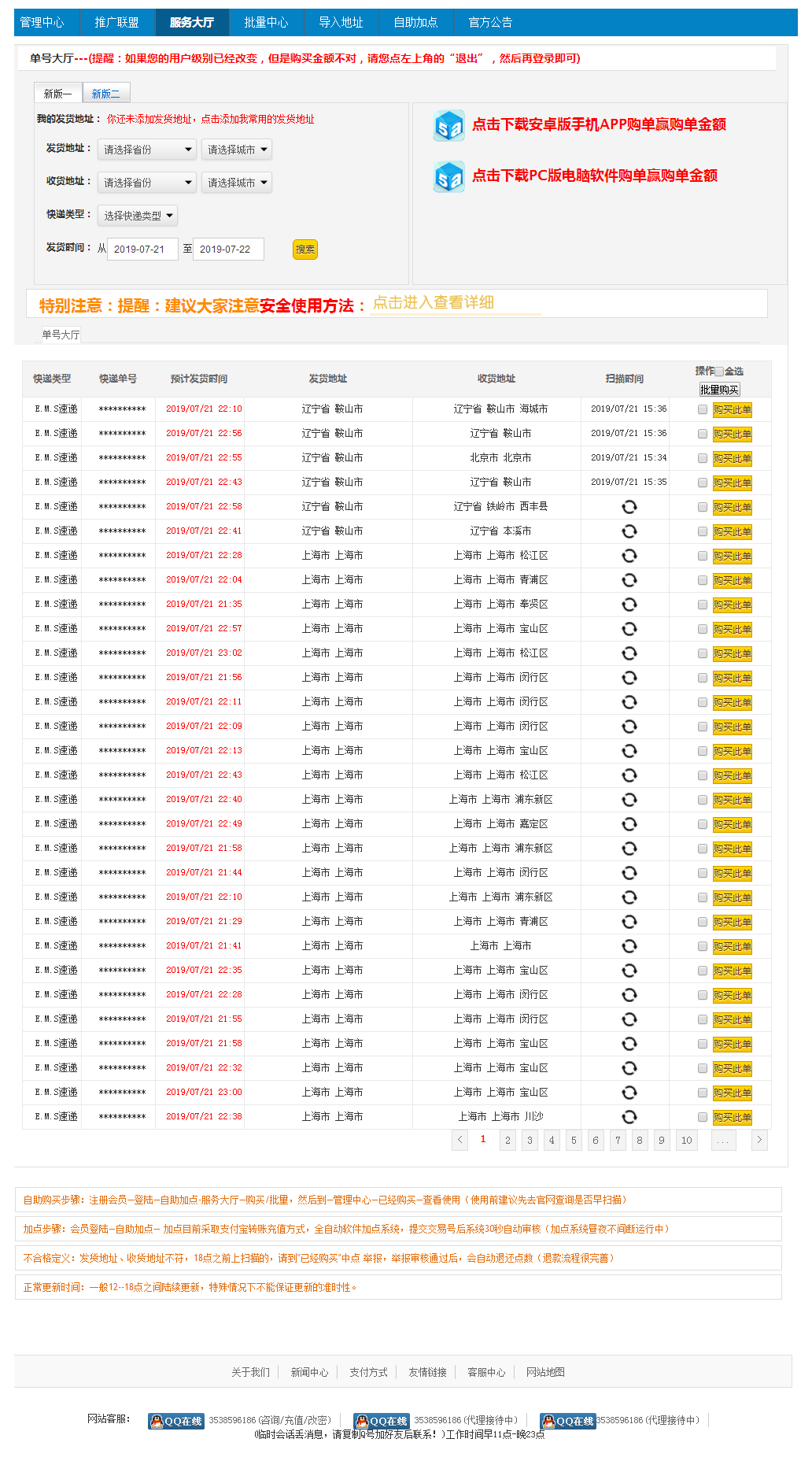The width and height of the screenshot is (812, 1461).
Task: Click the refresh icon in the 22:04 row
Action: [x=629, y=580]
